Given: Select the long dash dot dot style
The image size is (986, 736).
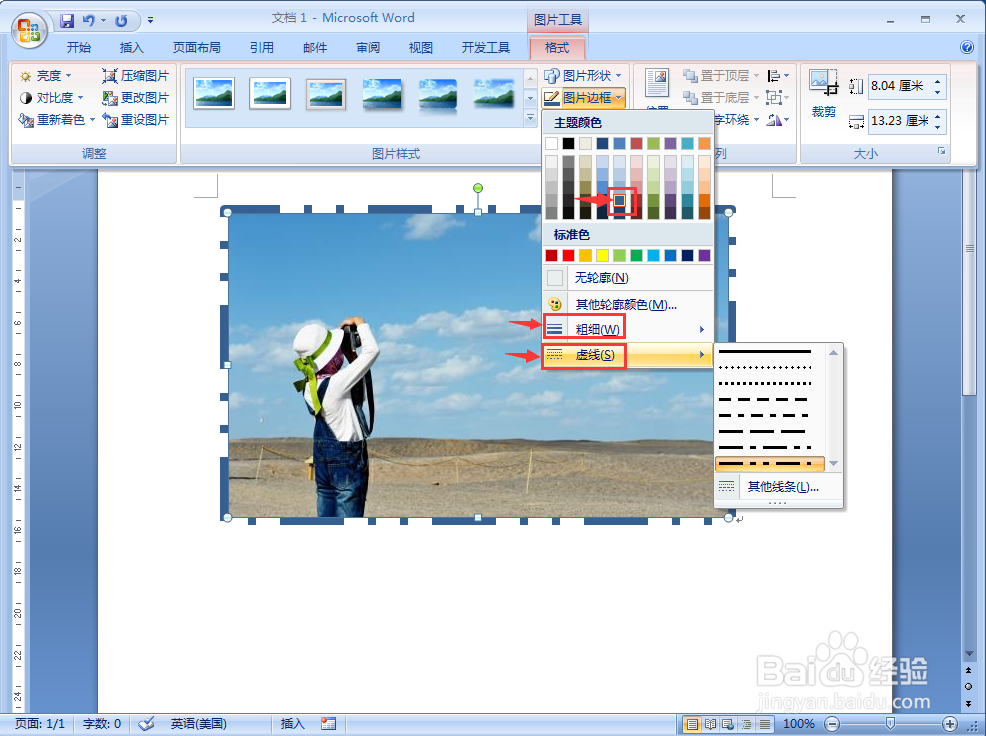Looking at the screenshot, I should click(x=770, y=464).
